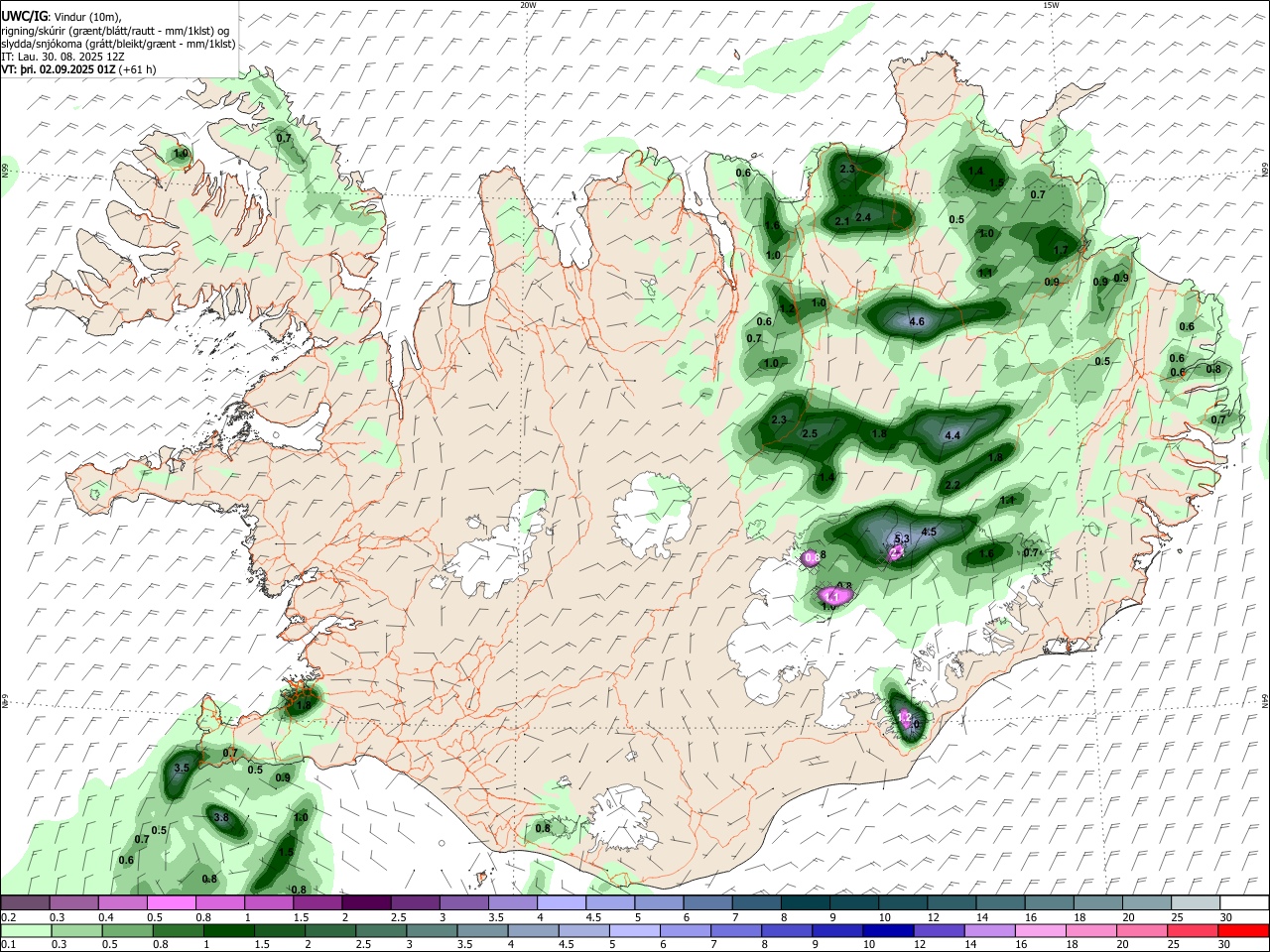Select the white 30 swatch on top scale
1270x952 pixels.
point(1243,902)
